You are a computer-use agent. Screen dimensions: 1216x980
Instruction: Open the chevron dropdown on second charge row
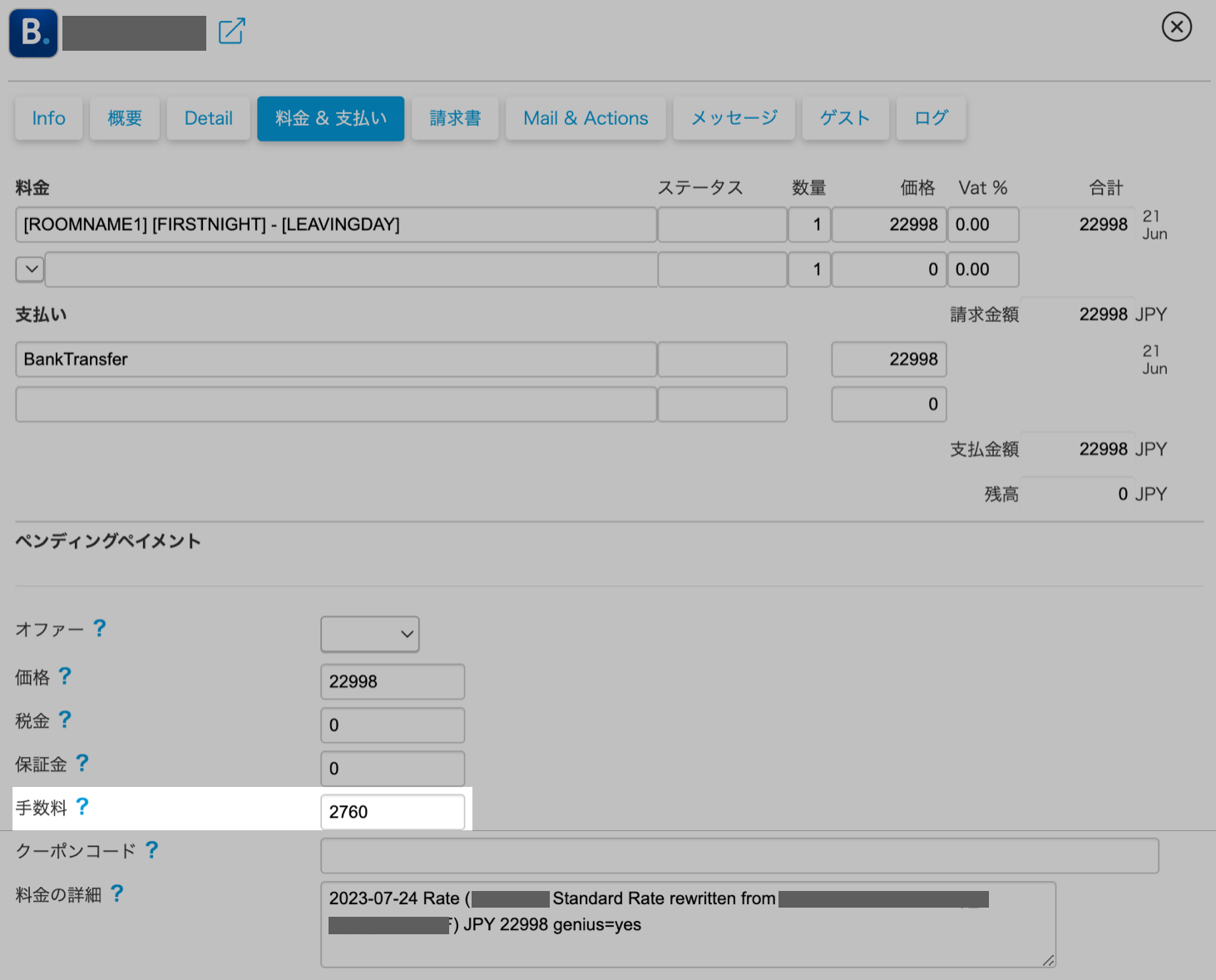pos(31,270)
